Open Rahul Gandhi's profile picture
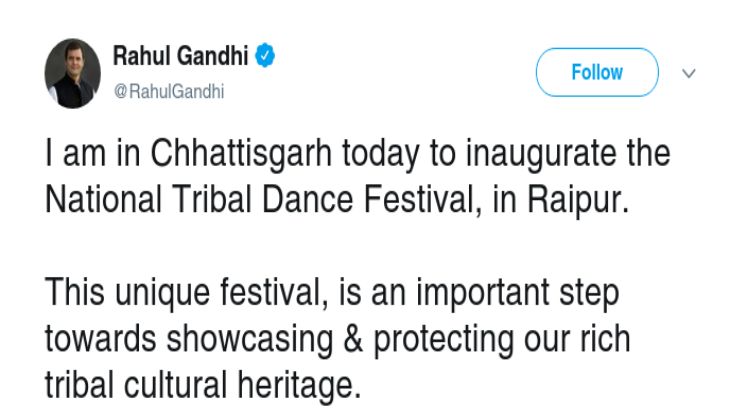 (x=73, y=74)
